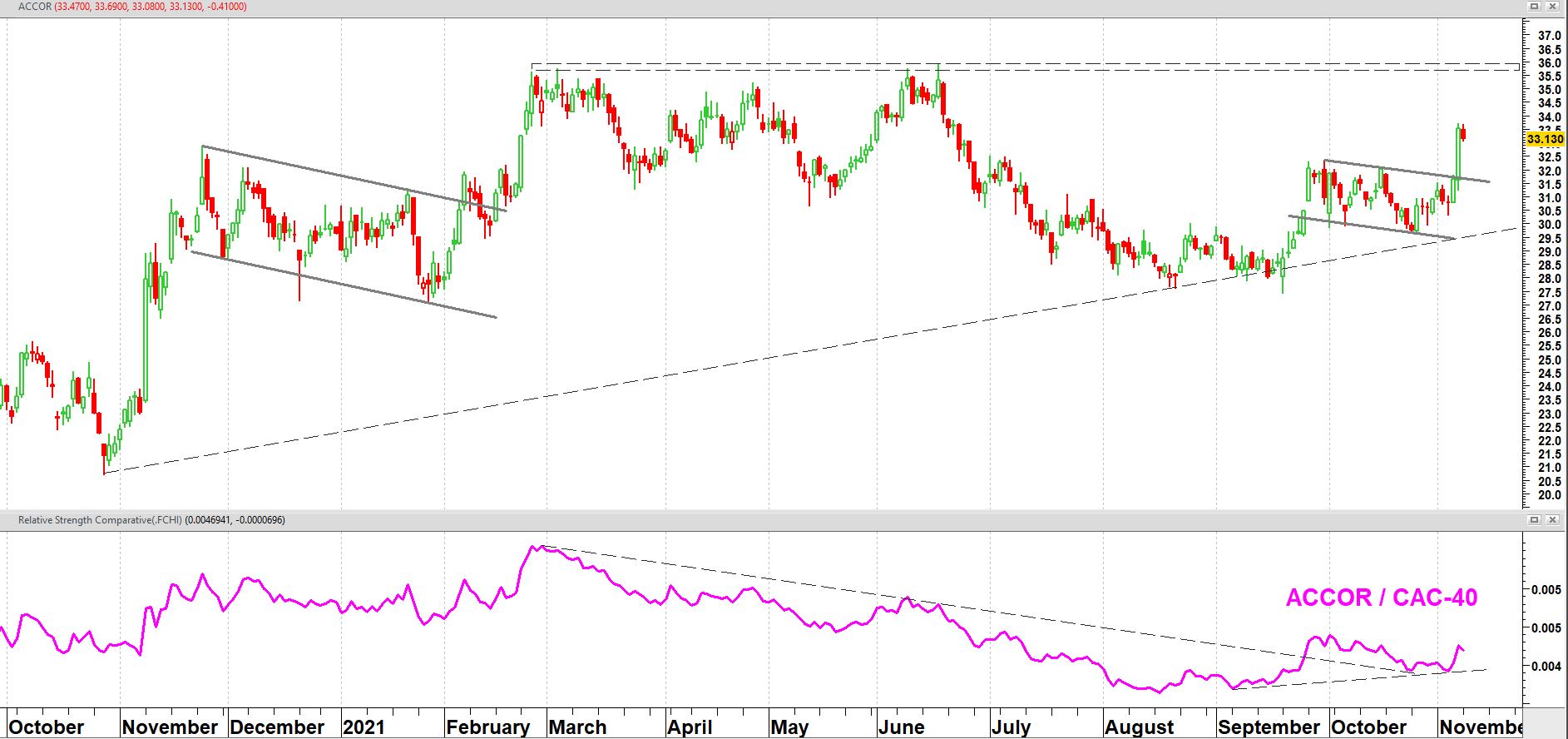Click the 0.004 indicator axis label
This screenshot has width=1568, height=739.
point(1546,666)
